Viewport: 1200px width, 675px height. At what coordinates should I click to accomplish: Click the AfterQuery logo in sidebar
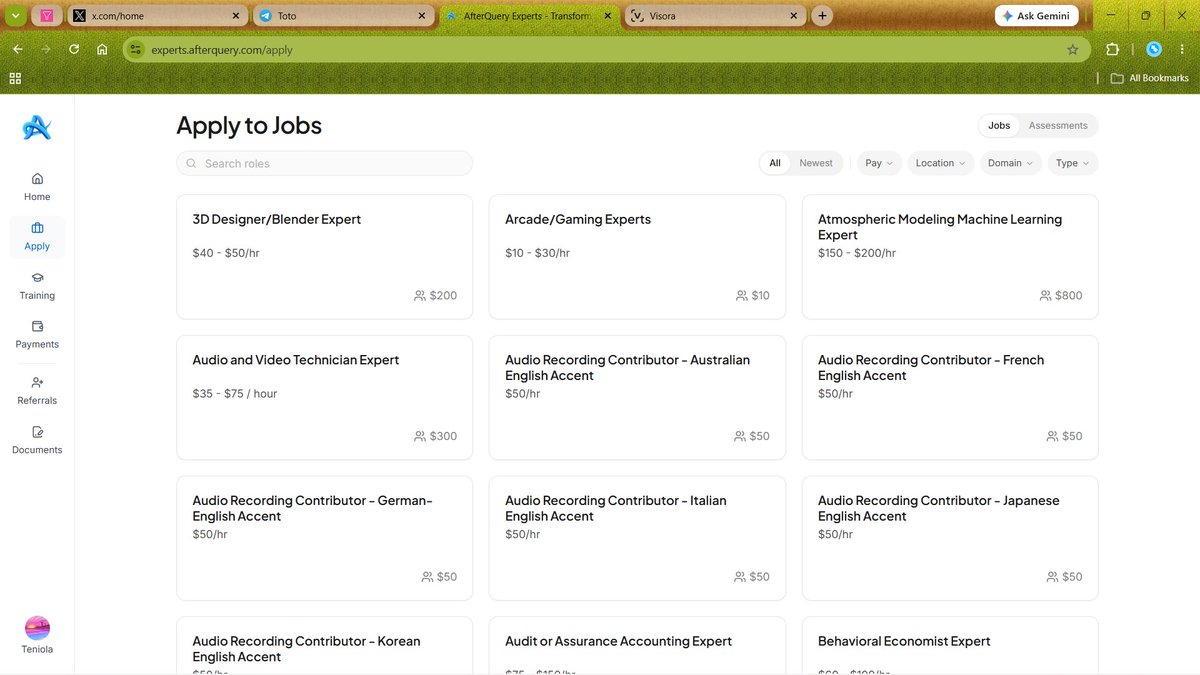(x=37, y=127)
